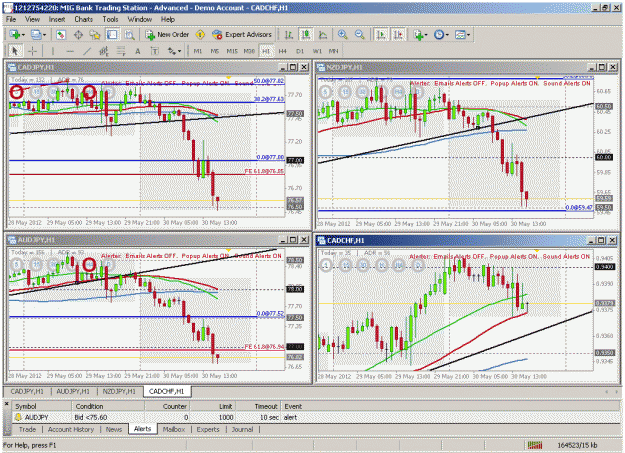The height and width of the screenshot is (453, 625).
Task: Open the Tools menu
Action: click(x=110, y=19)
